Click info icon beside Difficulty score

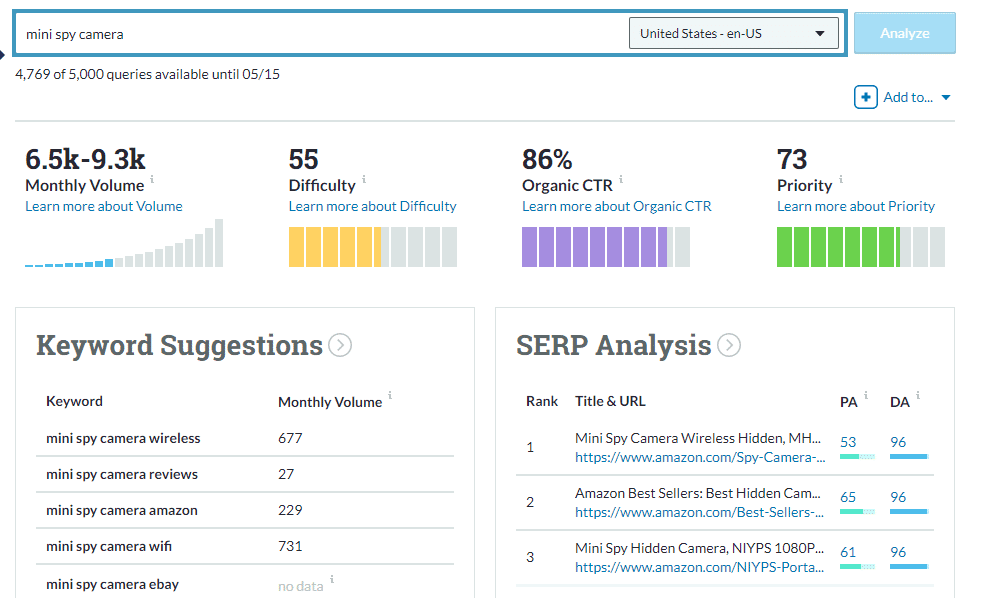click(364, 180)
